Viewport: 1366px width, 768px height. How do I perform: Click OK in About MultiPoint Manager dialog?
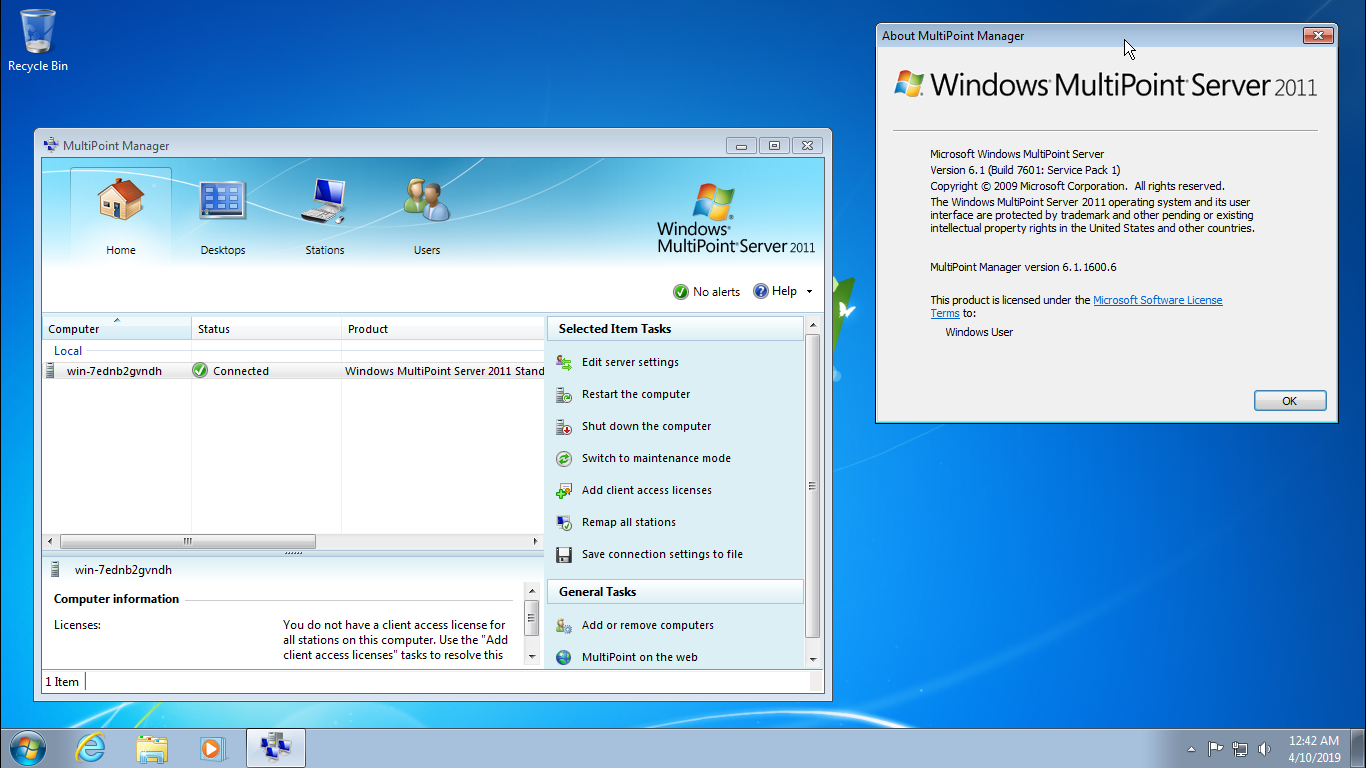(1290, 401)
